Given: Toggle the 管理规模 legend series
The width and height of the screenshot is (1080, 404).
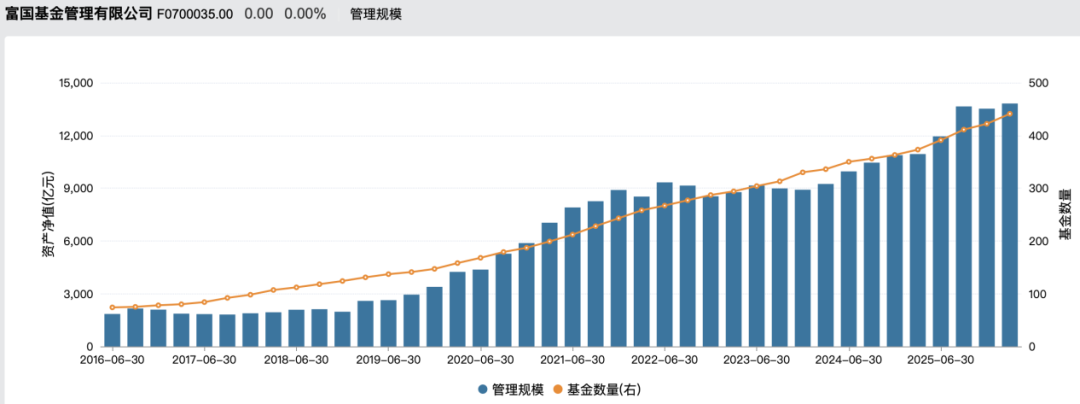Looking at the screenshot, I should tap(510, 390).
